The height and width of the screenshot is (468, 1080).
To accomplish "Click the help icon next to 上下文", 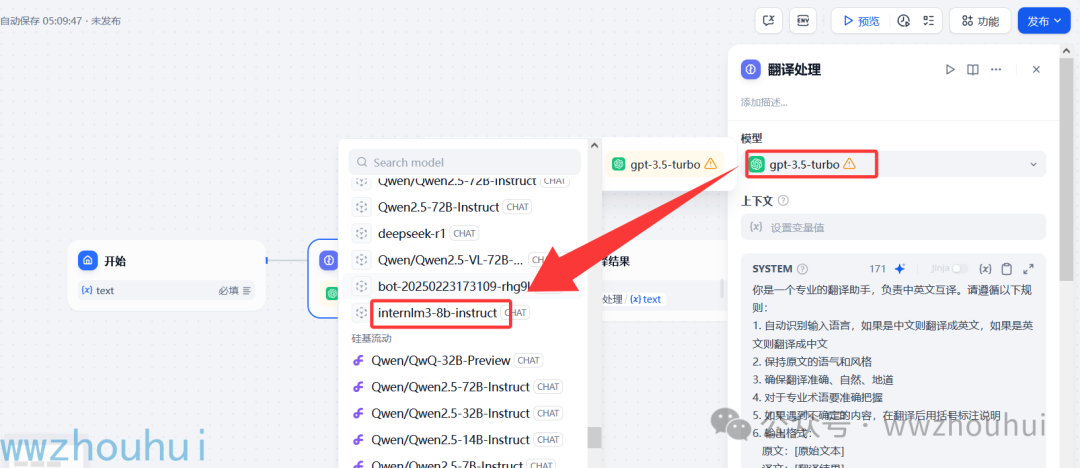I will point(782,201).
